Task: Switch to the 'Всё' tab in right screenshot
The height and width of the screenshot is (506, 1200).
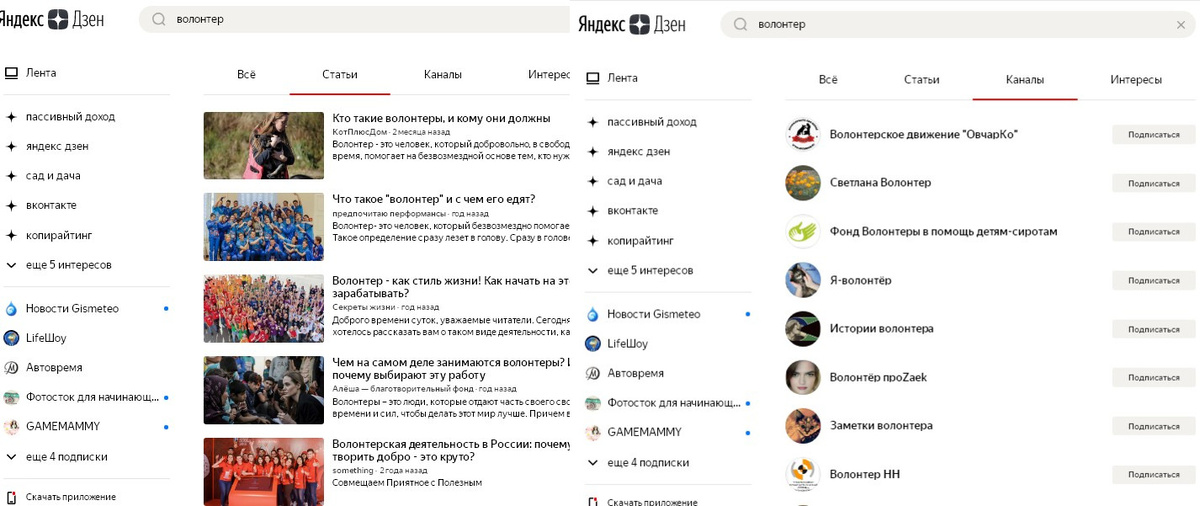Action: pyautogui.click(x=828, y=80)
